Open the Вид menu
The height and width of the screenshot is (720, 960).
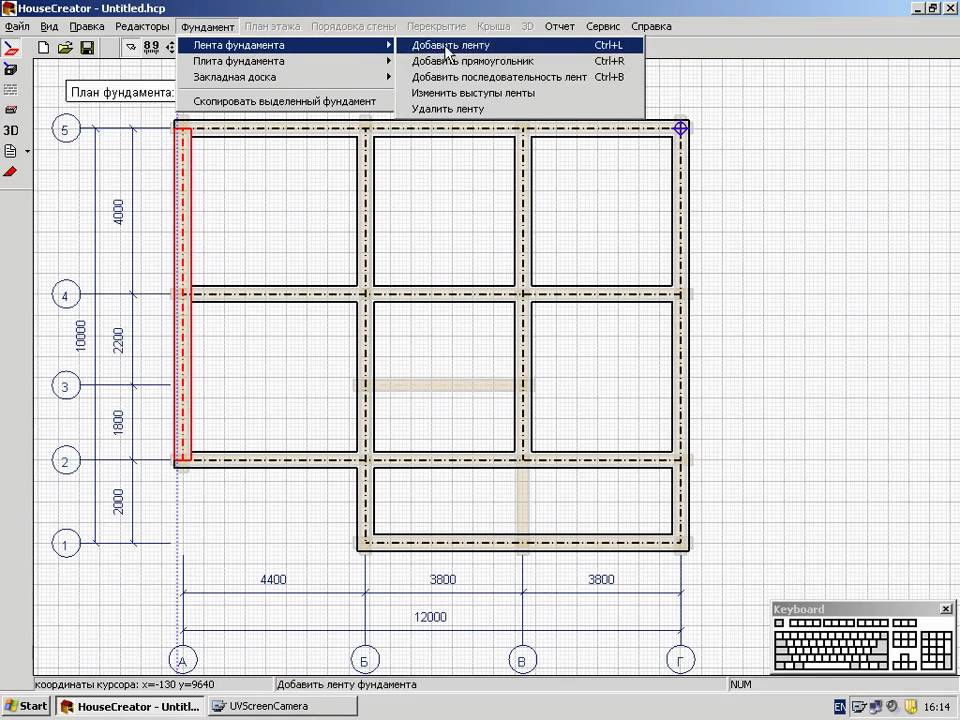pos(49,26)
